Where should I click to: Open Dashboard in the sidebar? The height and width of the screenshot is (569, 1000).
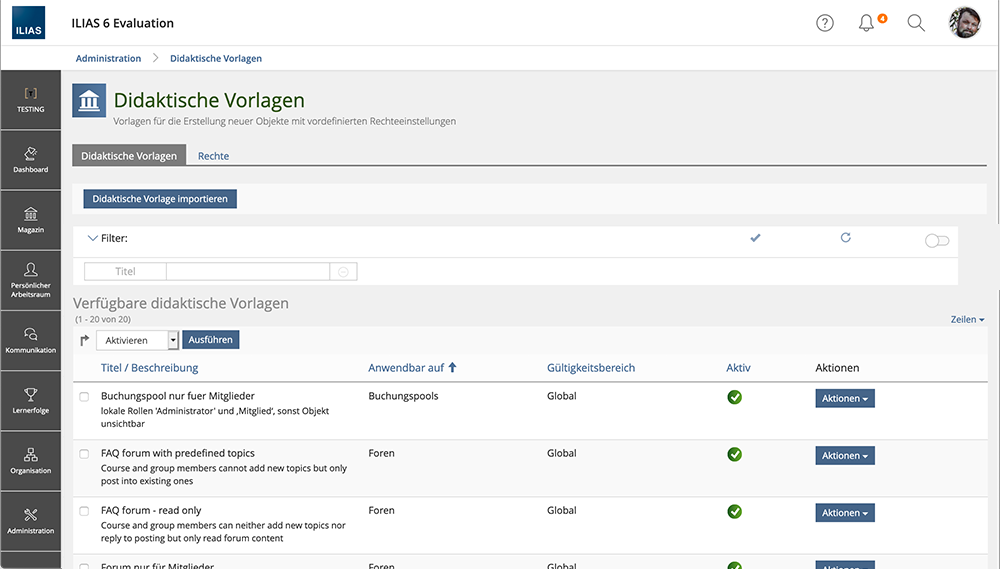(30, 160)
